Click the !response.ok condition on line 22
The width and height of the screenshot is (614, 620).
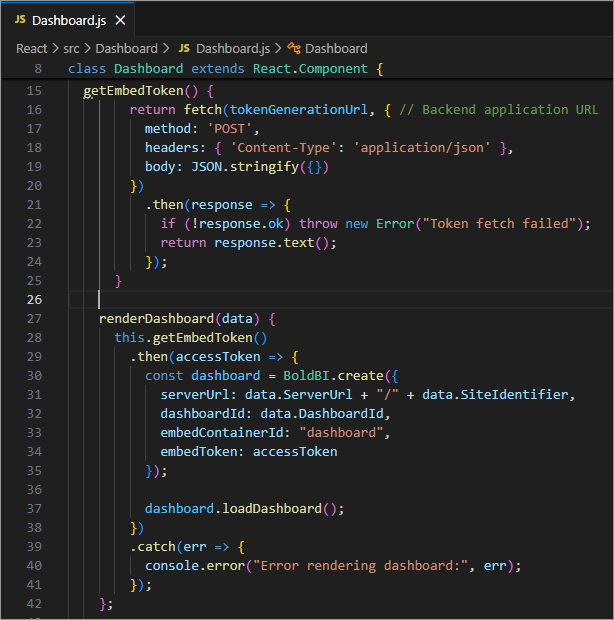tap(238, 224)
